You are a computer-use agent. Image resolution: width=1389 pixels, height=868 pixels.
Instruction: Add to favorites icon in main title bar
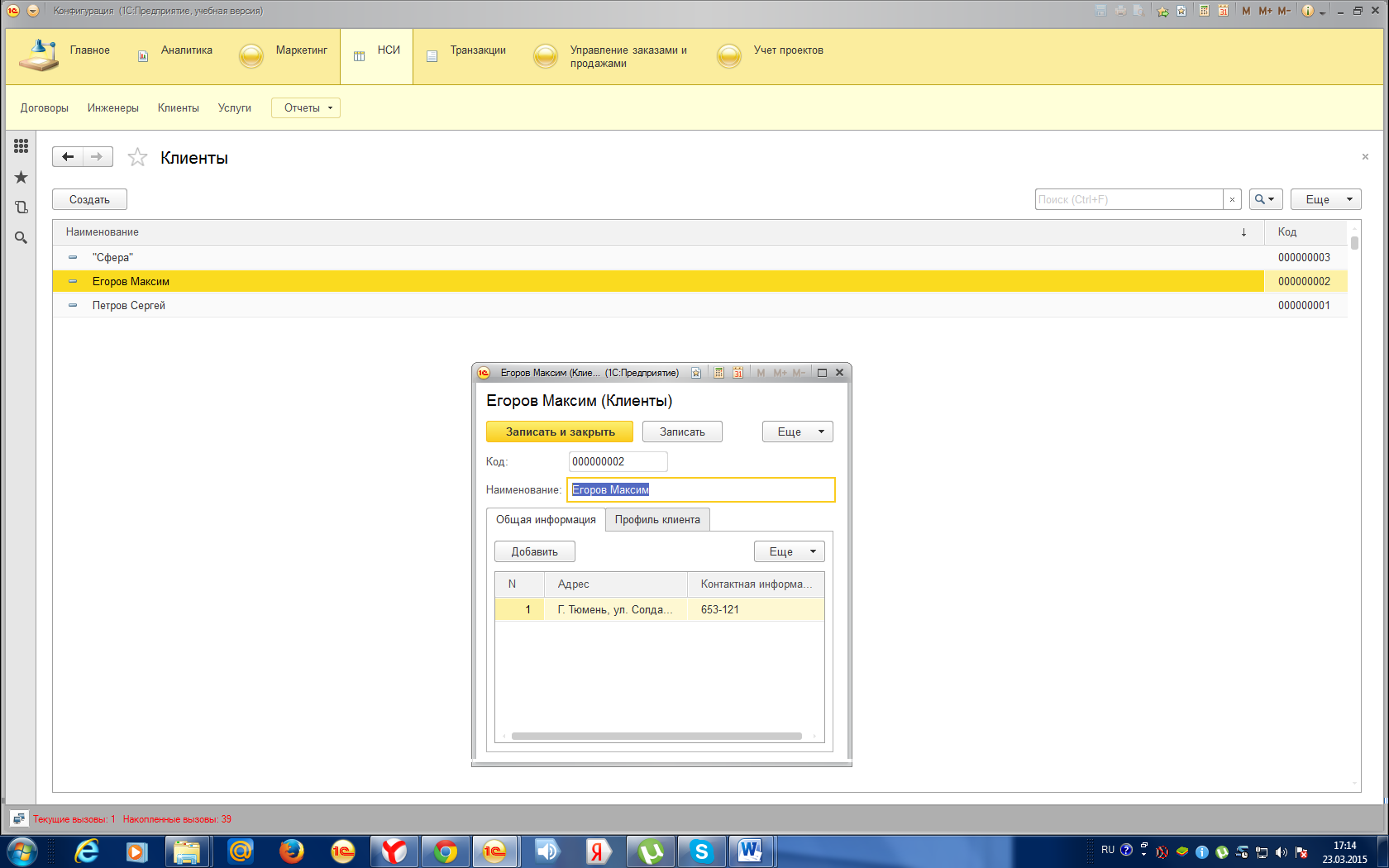[1181, 11]
